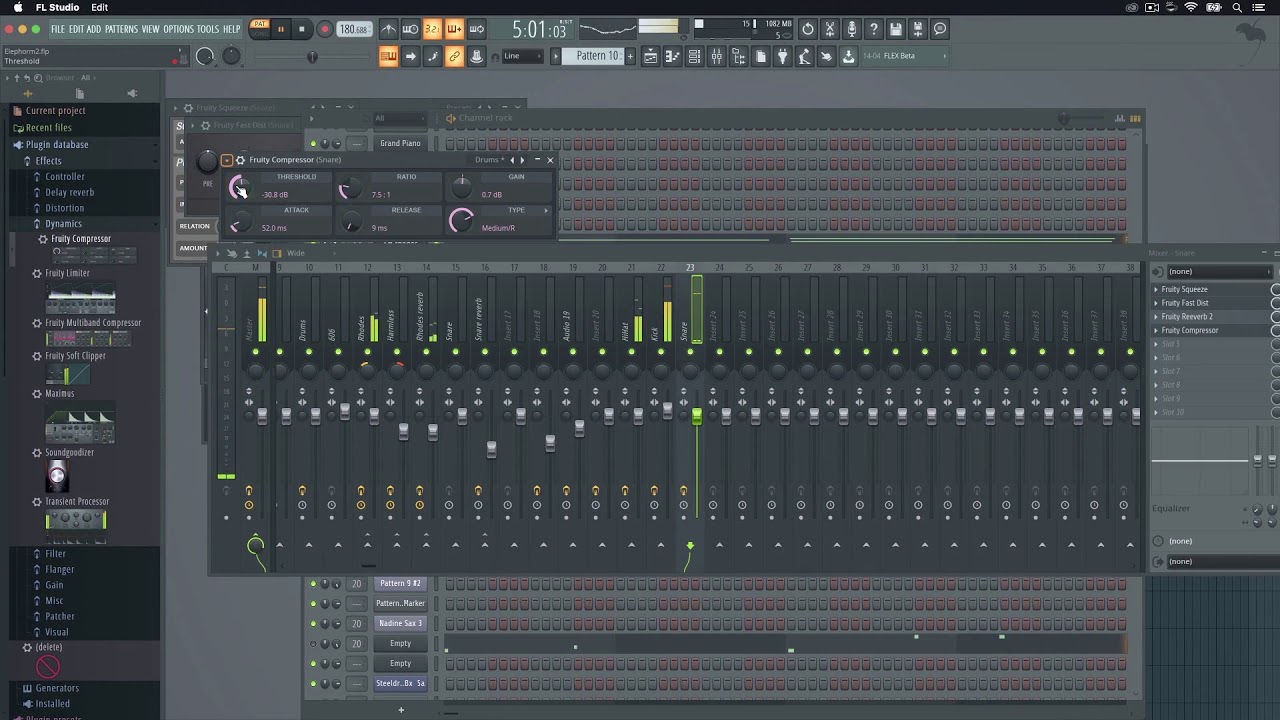Click the tempo display 180.688
The height and width of the screenshot is (720, 1280).
(x=354, y=29)
